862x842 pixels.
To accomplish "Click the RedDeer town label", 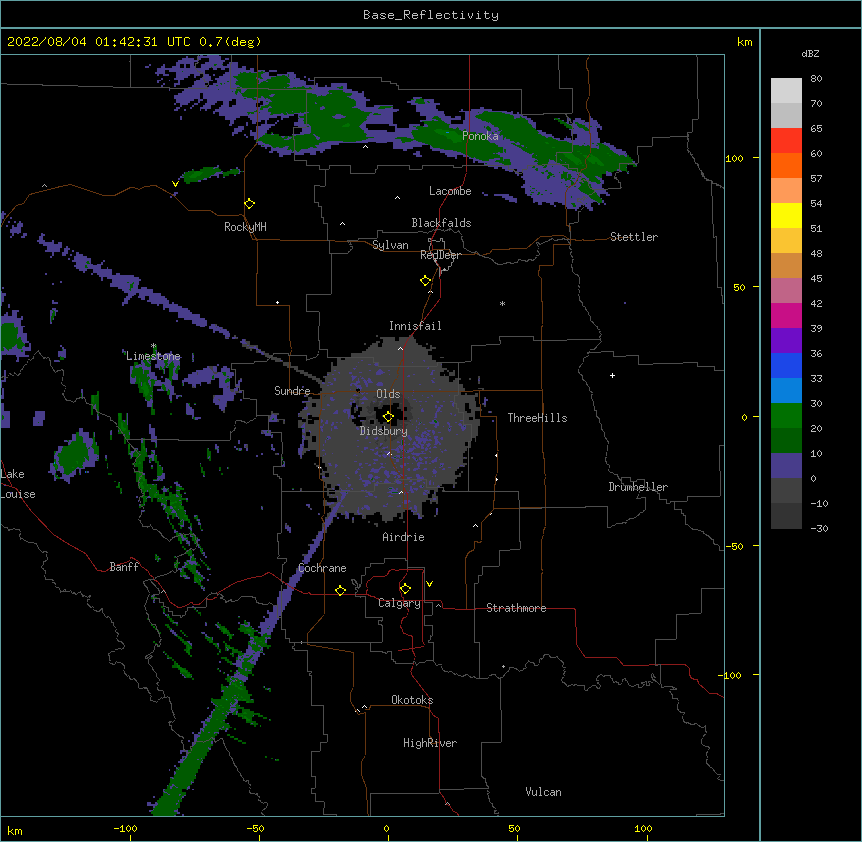I will [440, 255].
